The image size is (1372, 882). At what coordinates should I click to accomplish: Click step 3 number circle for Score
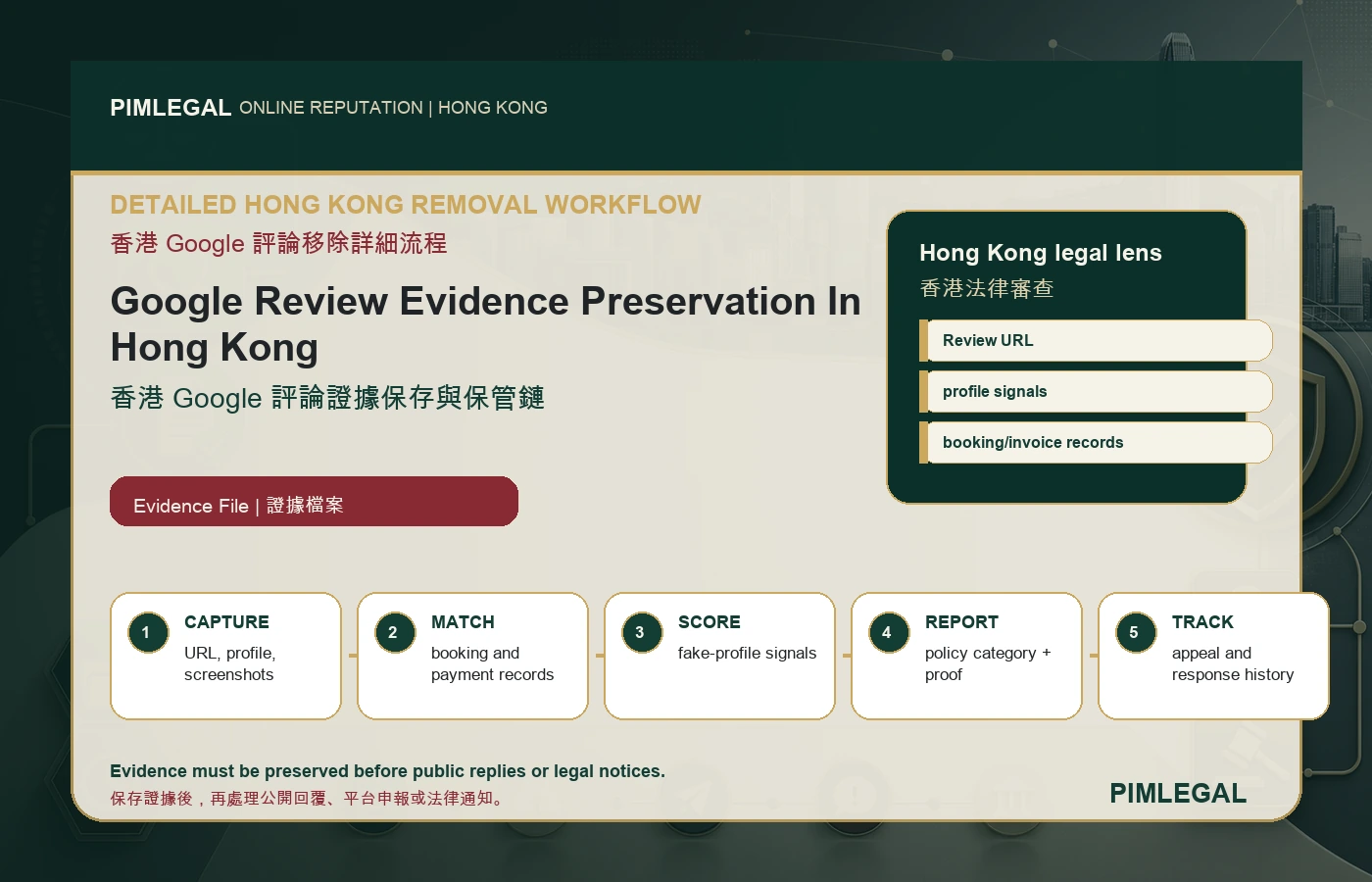pyautogui.click(x=642, y=632)
